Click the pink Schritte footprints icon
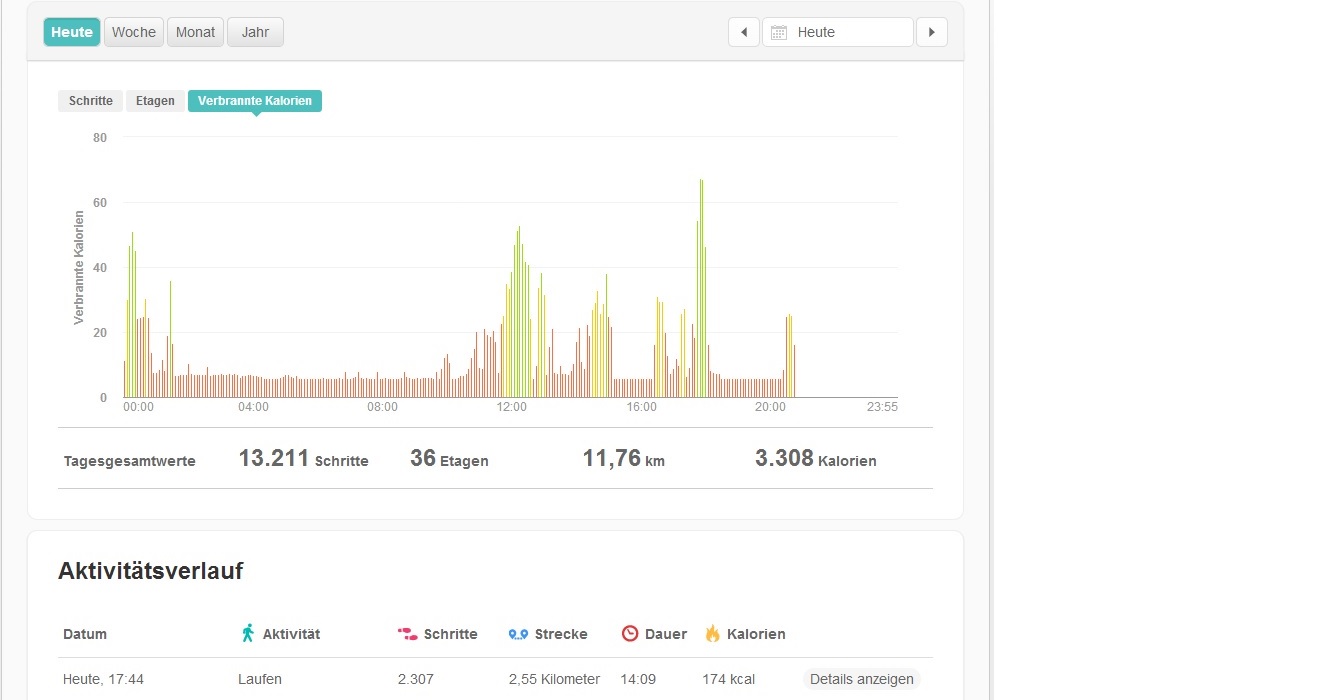 click(407, 634)
